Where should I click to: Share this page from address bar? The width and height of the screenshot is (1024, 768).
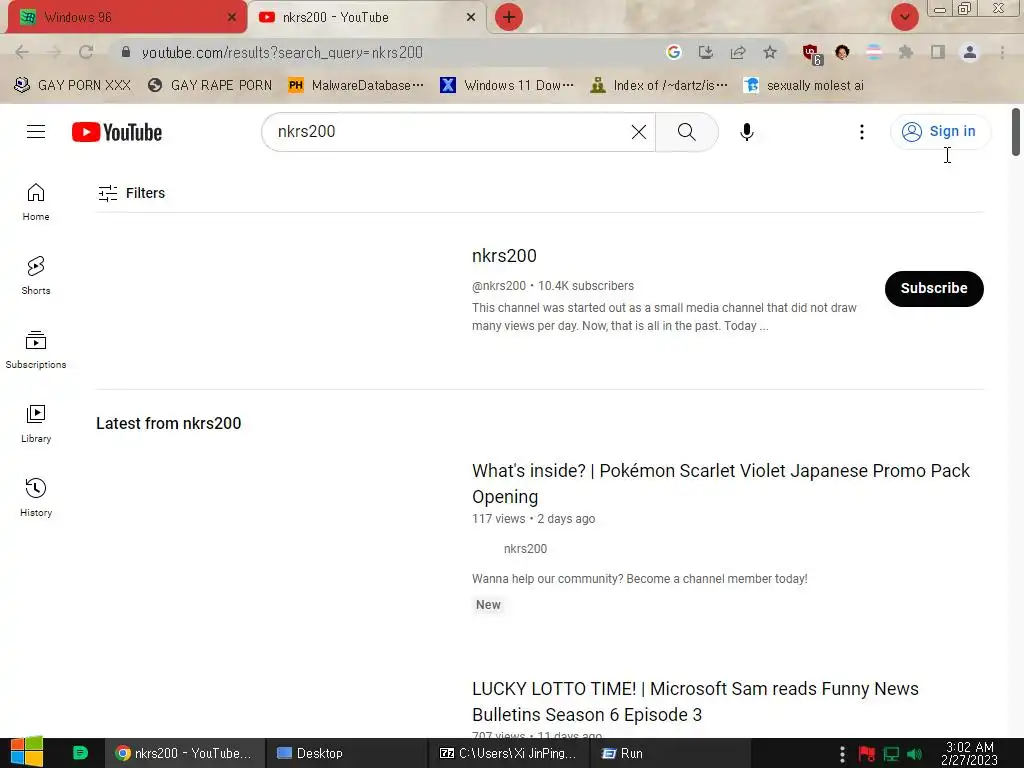click(x=738, y=52)
